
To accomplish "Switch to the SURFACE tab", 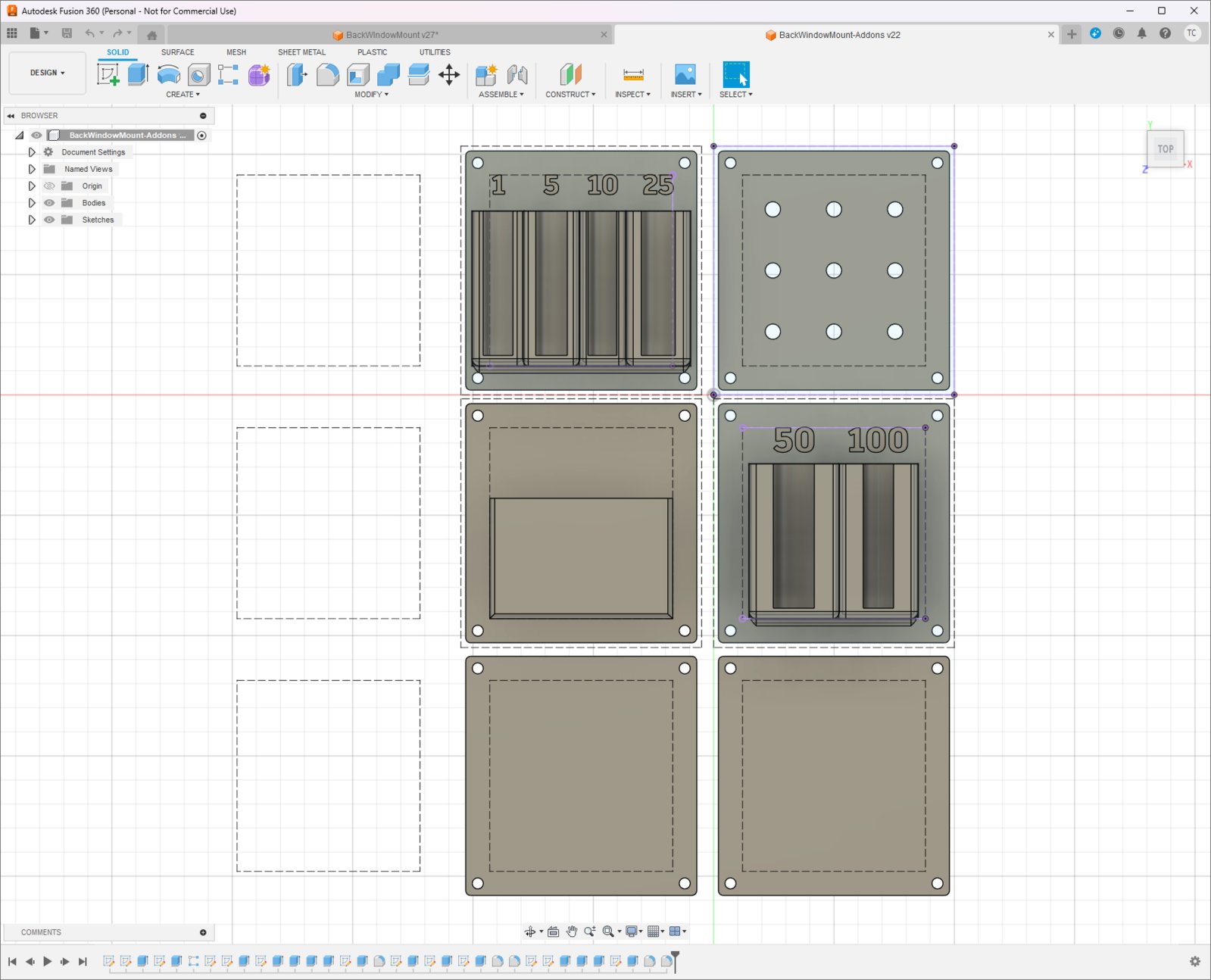I will 177,52.
